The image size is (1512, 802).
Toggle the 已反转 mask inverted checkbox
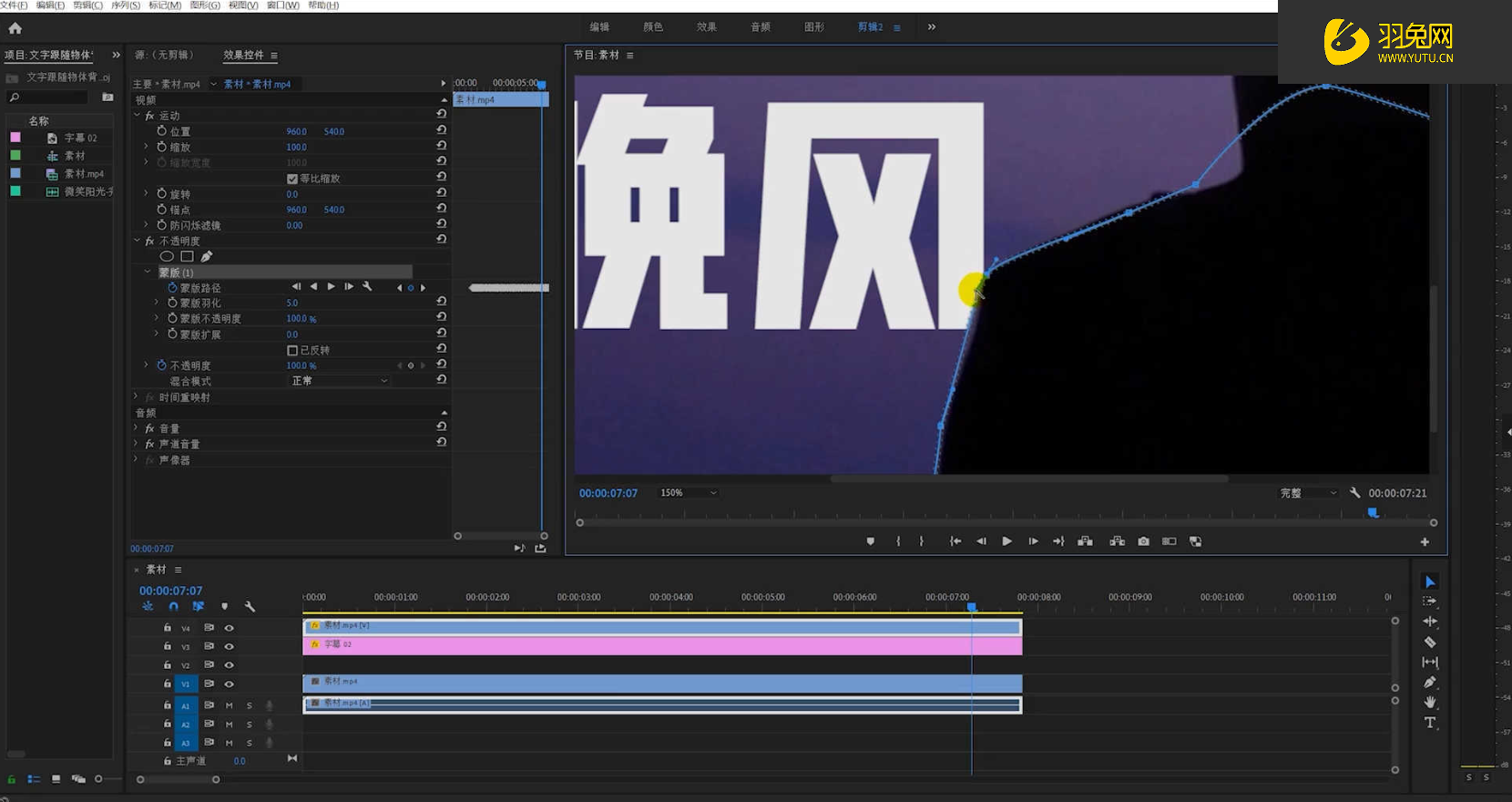click(x=292, y=350)
